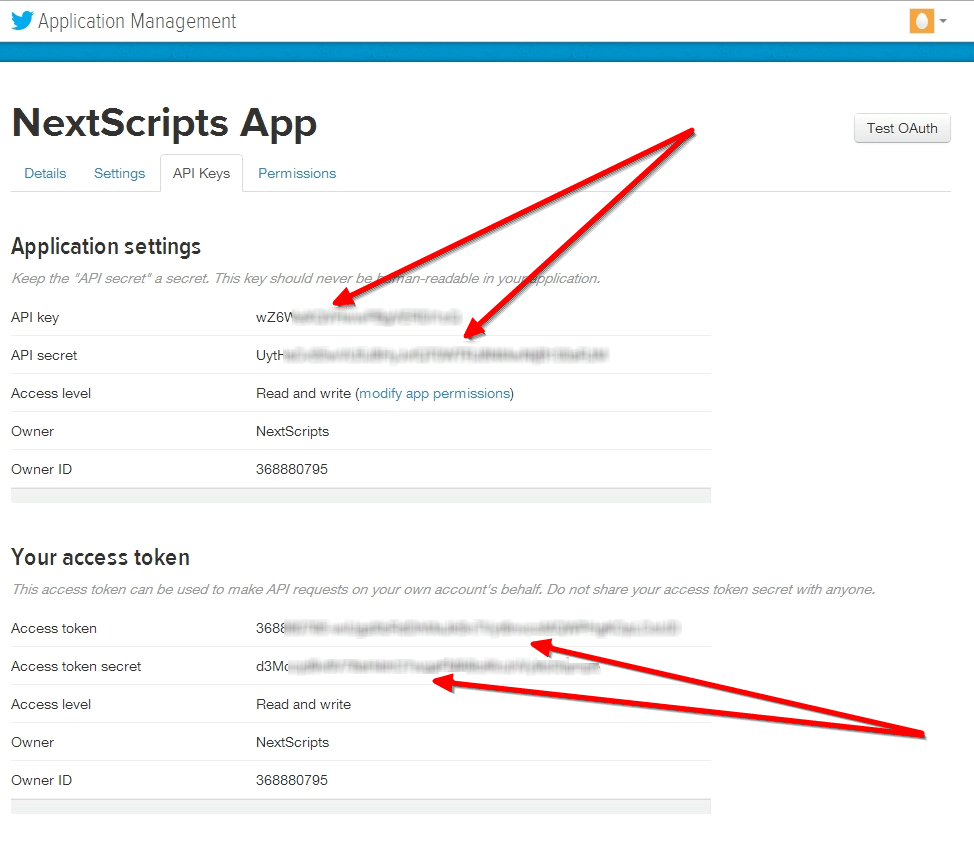This screenshot has width=974, height=844.
Task: Click the API secret row label
Action: [44, 355]
